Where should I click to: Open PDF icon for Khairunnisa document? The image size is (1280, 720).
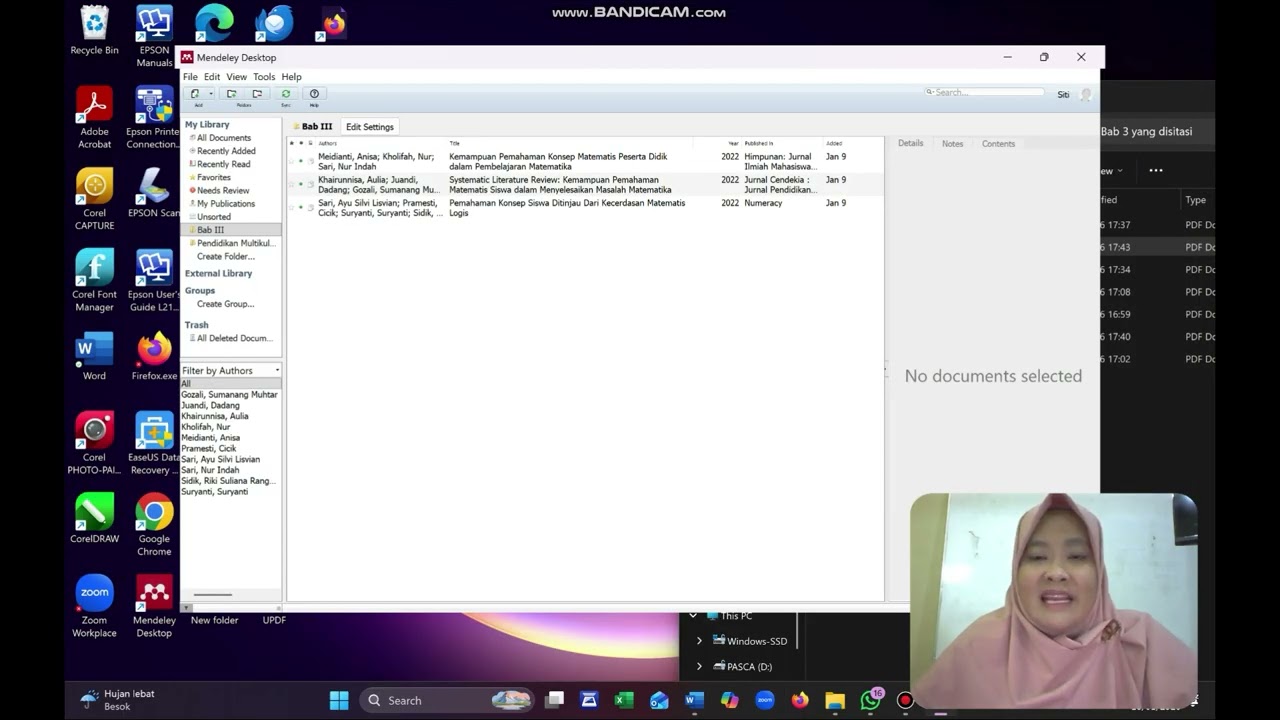click(x=311, y=184)
